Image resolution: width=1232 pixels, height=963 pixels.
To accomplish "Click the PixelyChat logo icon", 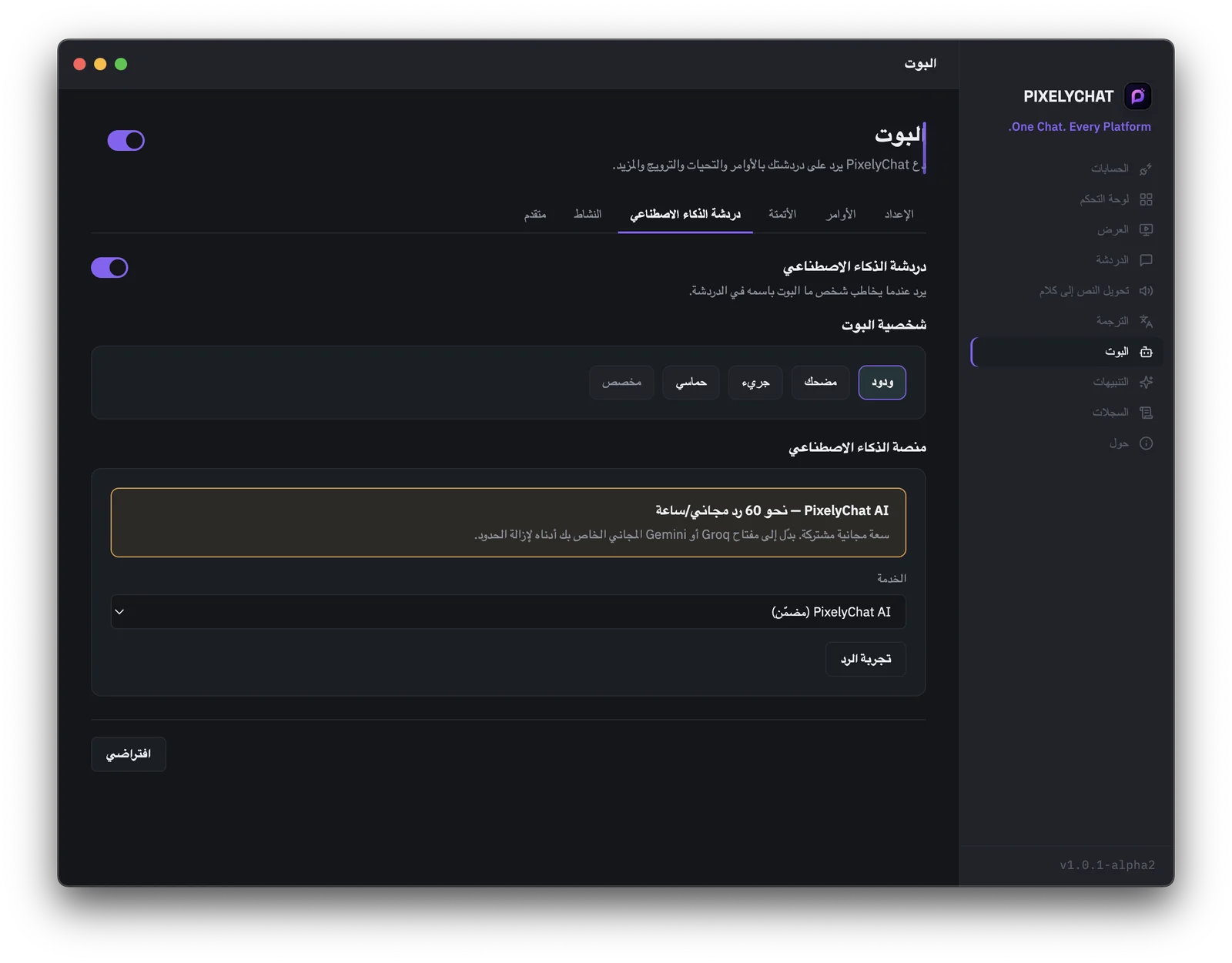I will point(1137,96).
